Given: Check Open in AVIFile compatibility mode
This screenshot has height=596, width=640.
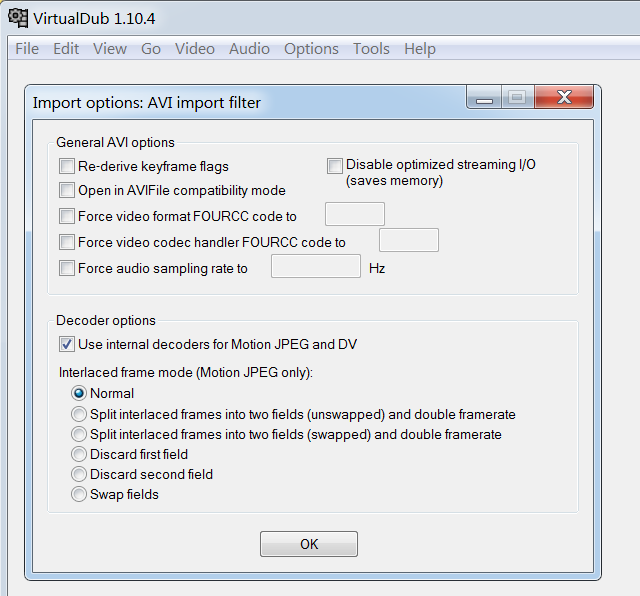Looking at the screenshot, I should coord(68,190).
